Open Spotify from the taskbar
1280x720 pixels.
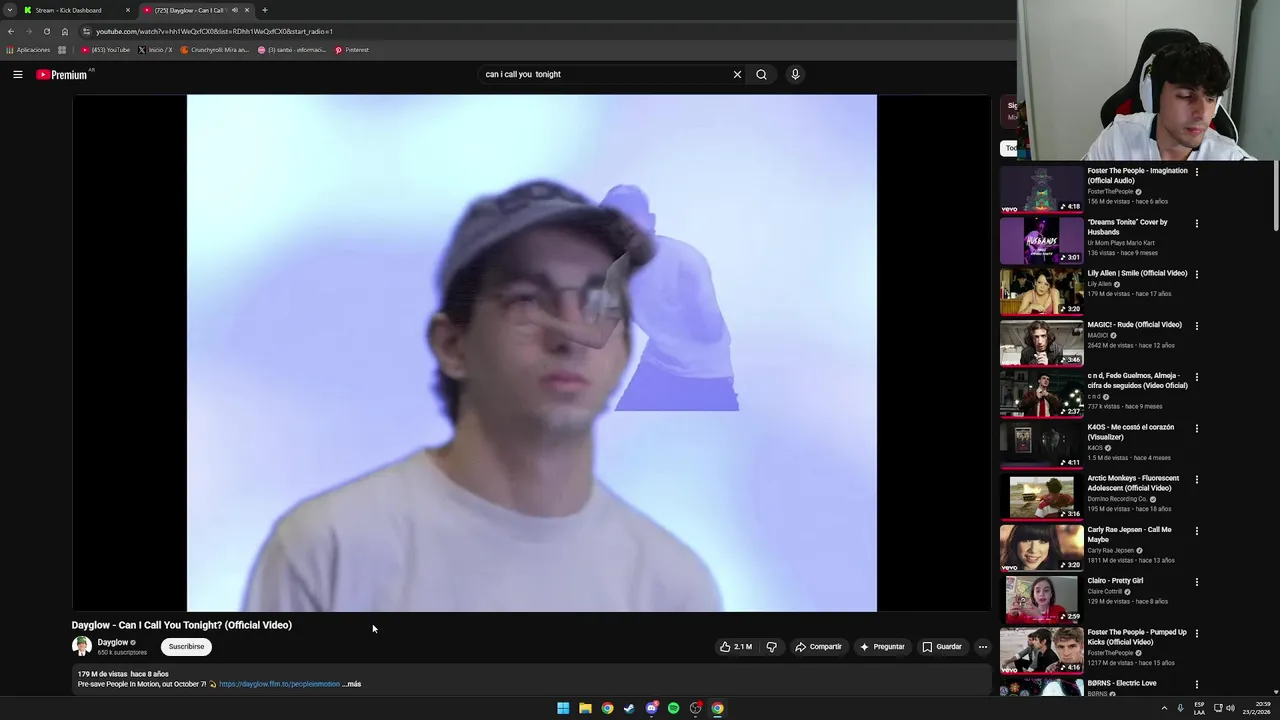pyautogui.click(x=673, y=708)
